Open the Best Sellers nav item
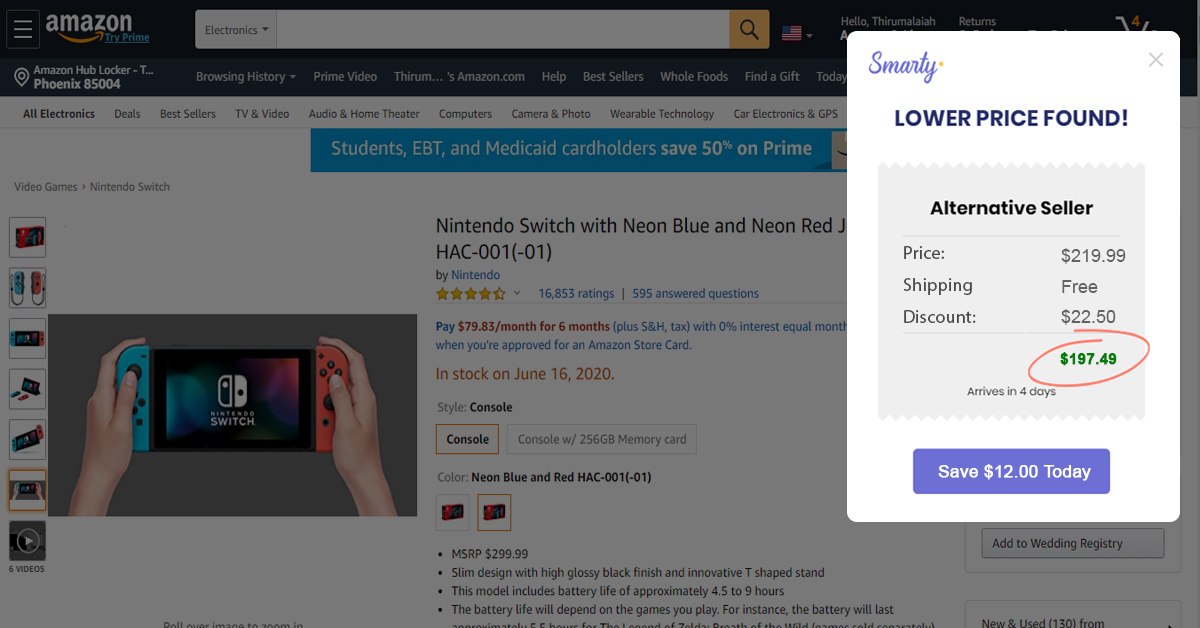Image resolution: width=1200 pixels, height=628 pixels. click(613, 77)
